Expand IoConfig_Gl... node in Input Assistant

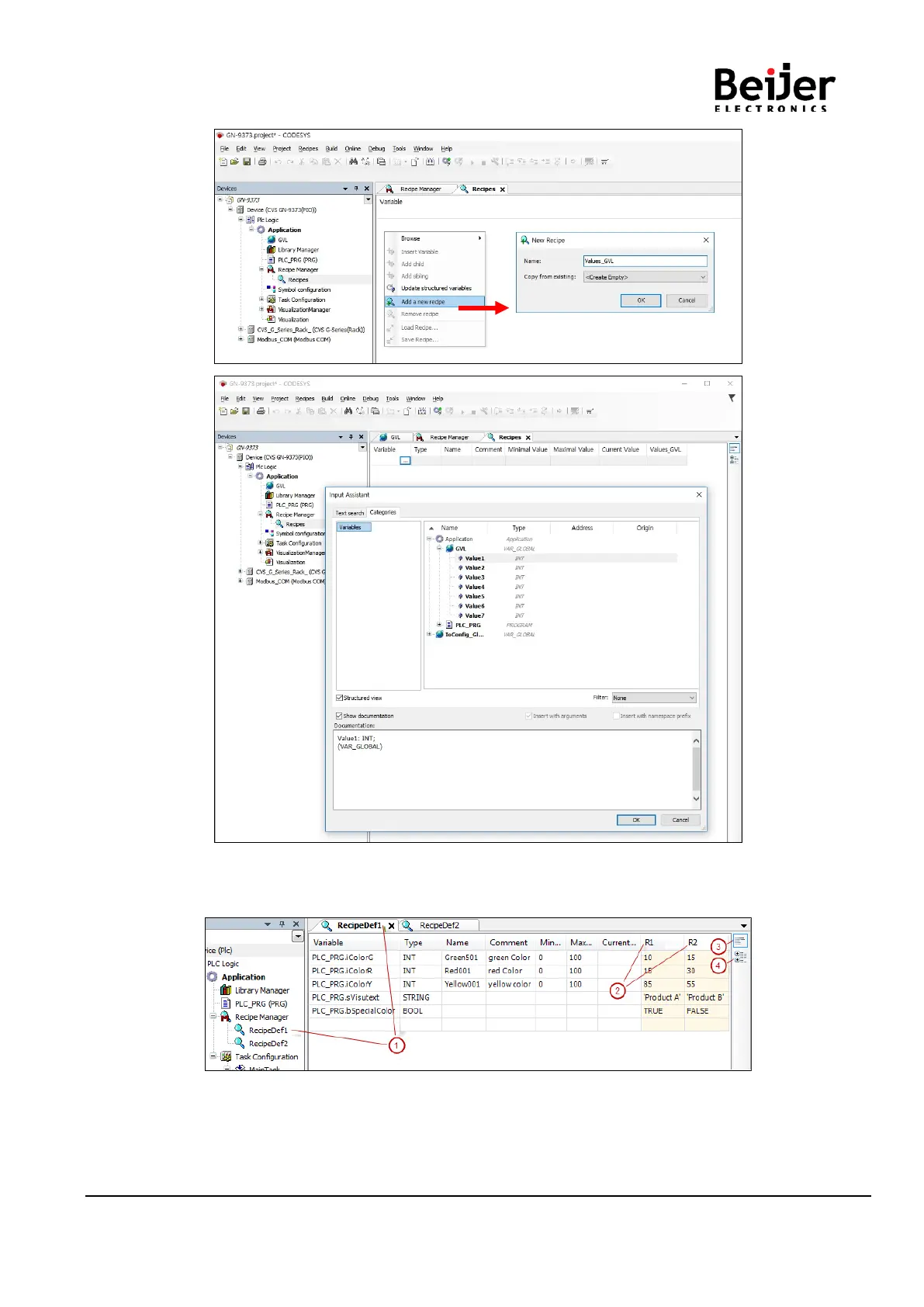(x=429, y=634)
